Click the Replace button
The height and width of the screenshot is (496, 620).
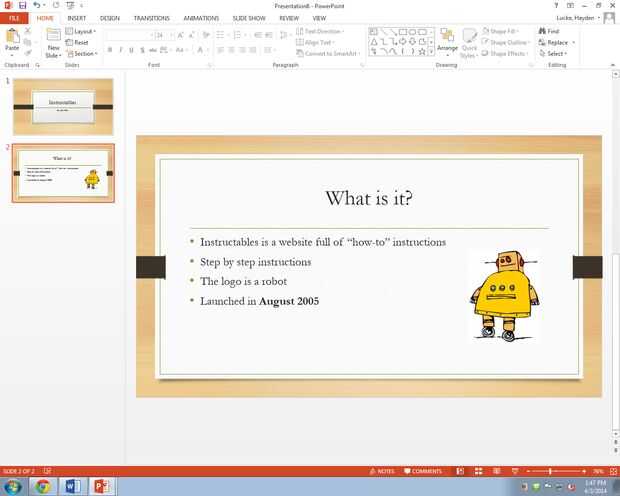click(554, 42)
